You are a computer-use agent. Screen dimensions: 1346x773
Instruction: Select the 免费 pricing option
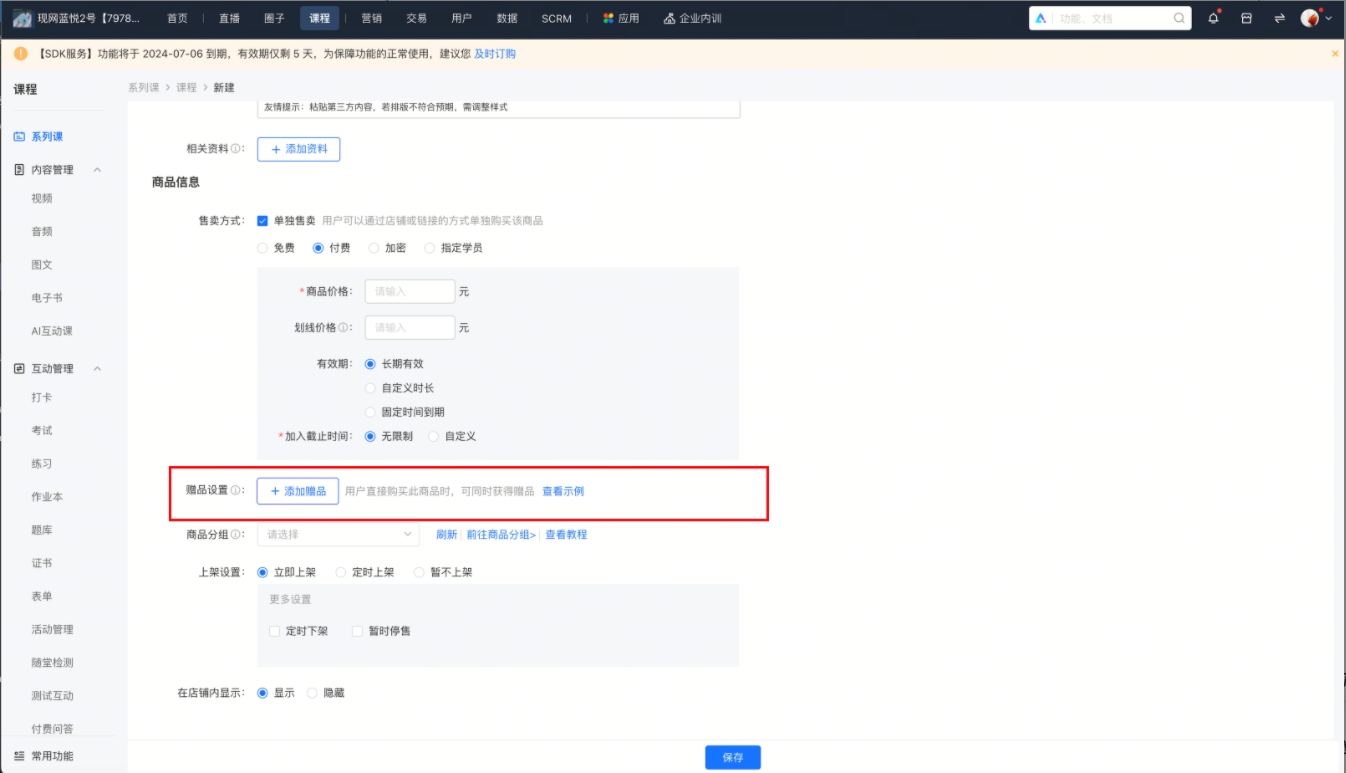261,247
